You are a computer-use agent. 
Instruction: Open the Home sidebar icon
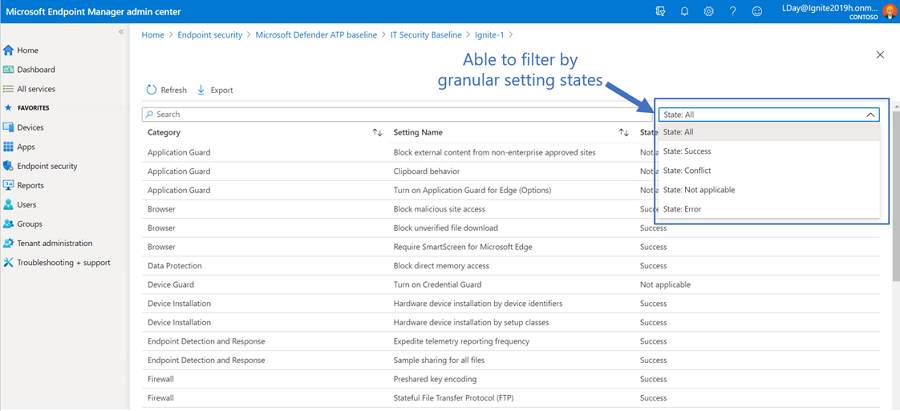point(9,51)
